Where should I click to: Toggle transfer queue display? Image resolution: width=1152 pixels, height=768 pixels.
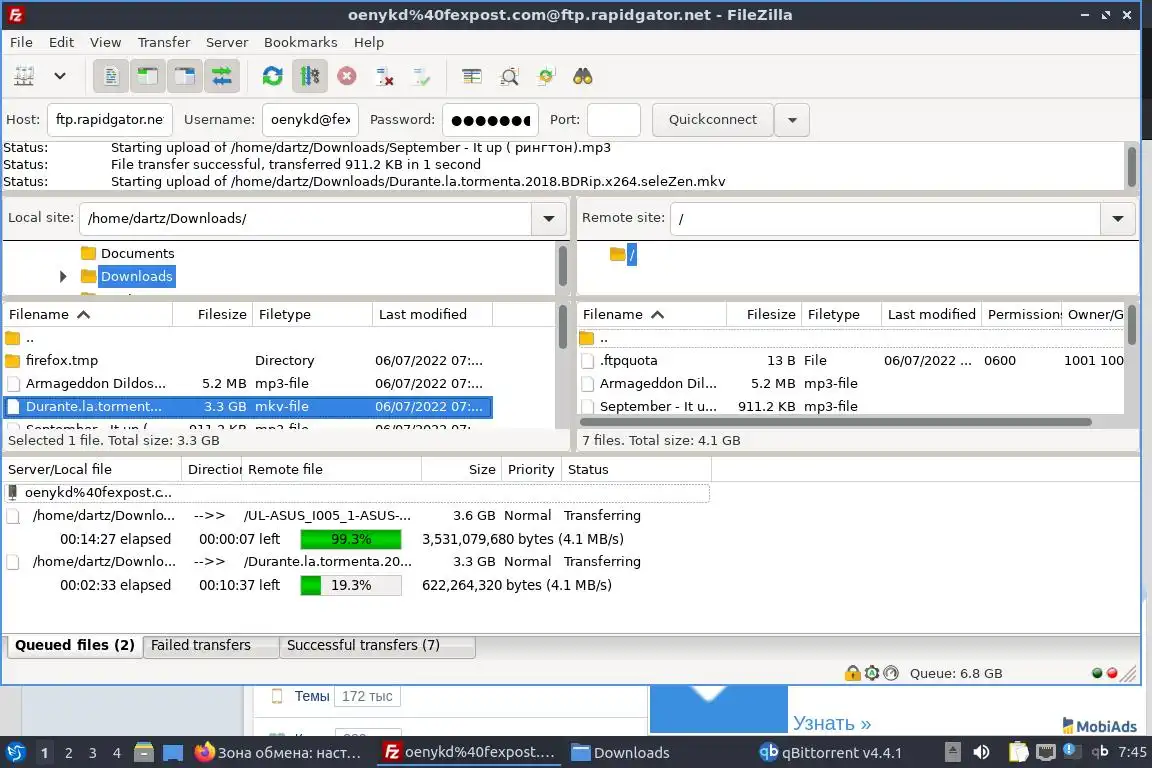222,76
